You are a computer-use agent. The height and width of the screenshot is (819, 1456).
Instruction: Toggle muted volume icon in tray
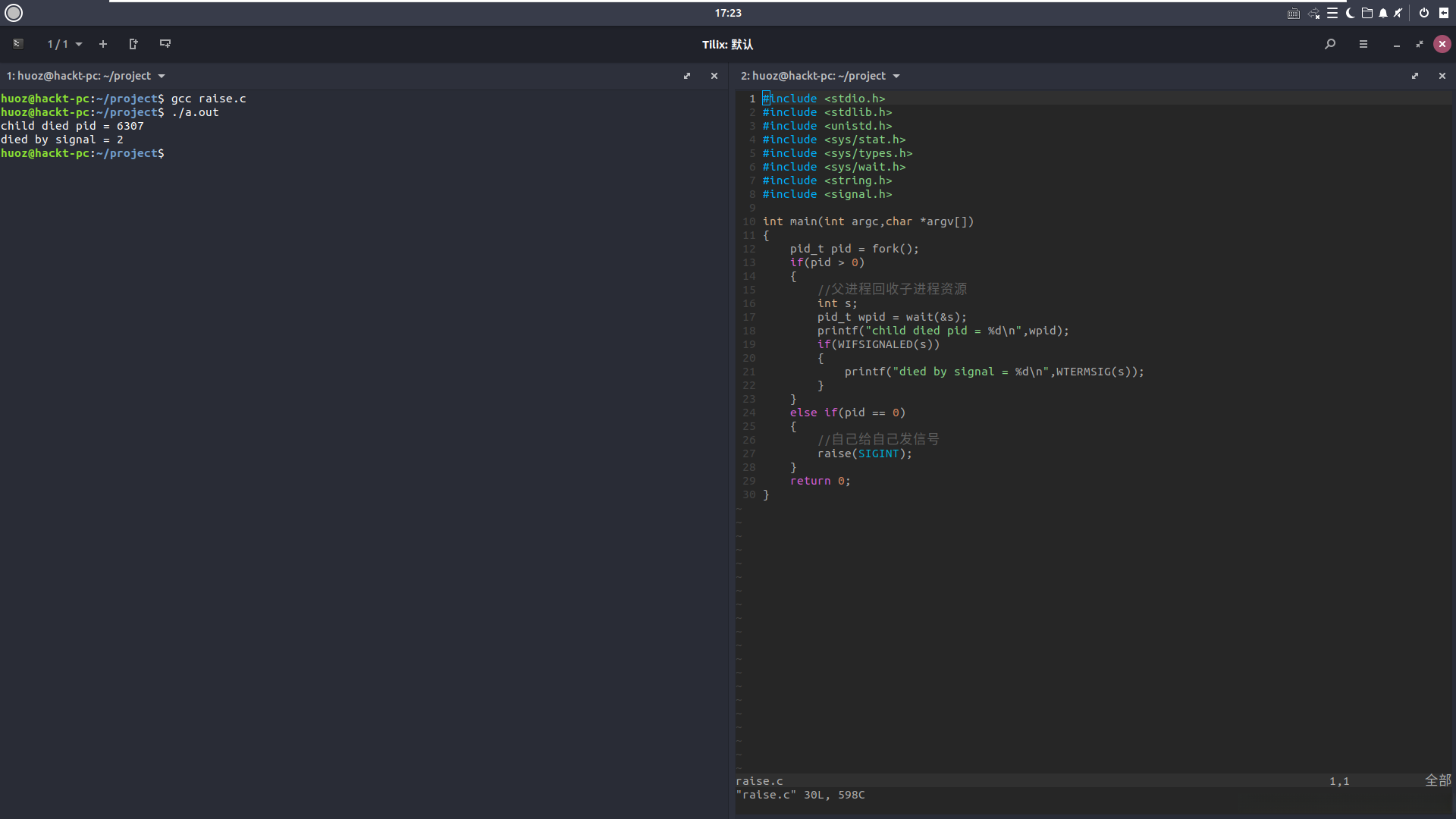1398,13
